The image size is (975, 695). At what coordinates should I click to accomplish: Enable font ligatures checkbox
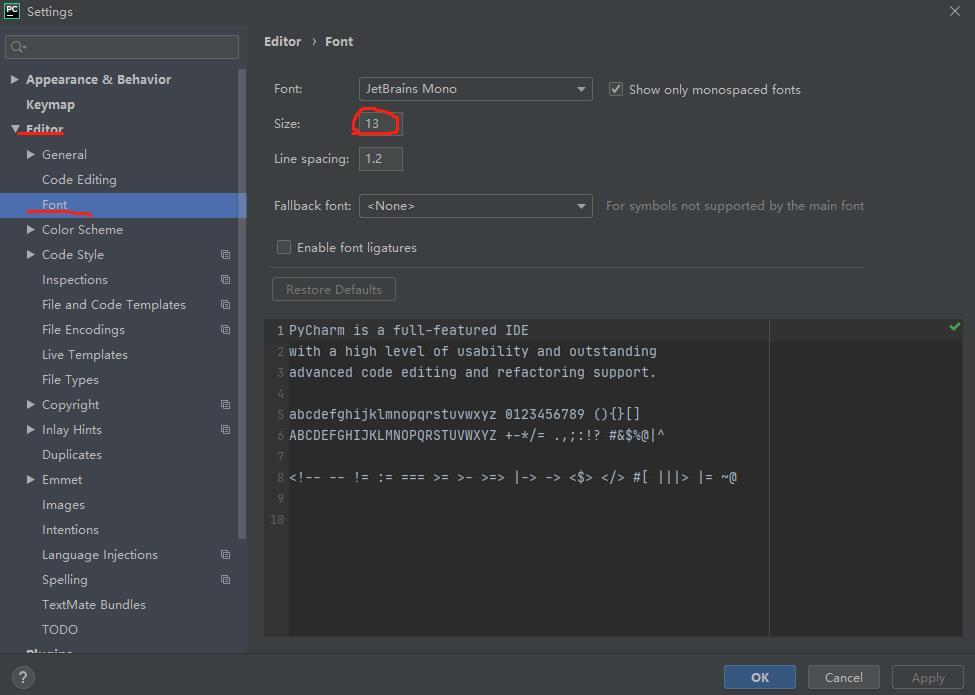click(x=284, y=247)
